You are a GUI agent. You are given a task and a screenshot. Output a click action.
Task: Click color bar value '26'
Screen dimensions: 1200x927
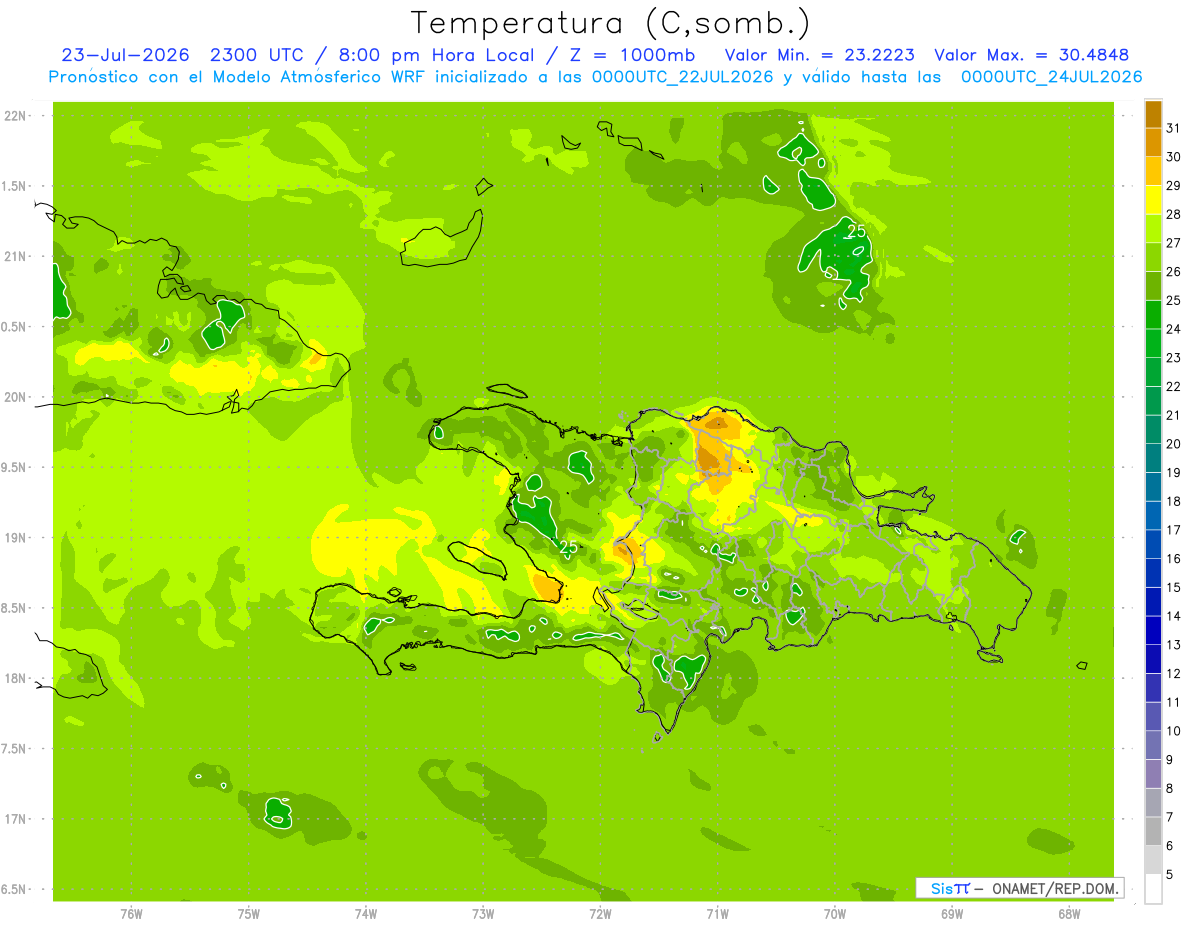(1174, 271)
